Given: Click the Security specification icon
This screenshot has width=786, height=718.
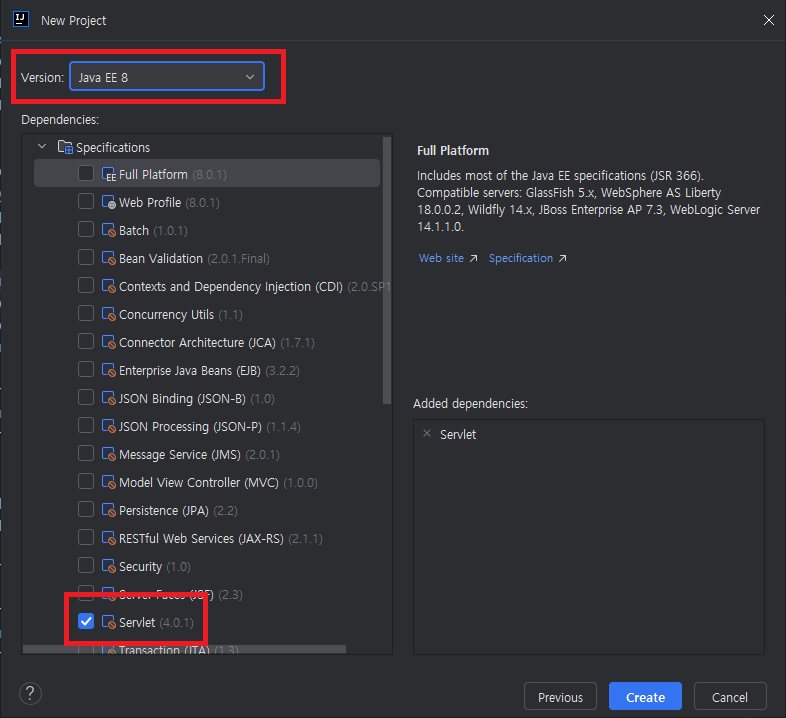Looking at the screenshot, I should (109, 566).
